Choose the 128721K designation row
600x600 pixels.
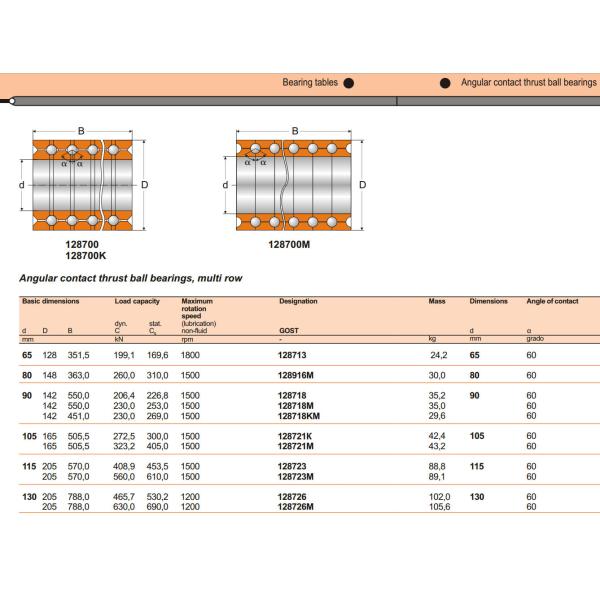(x=293, y=437)
